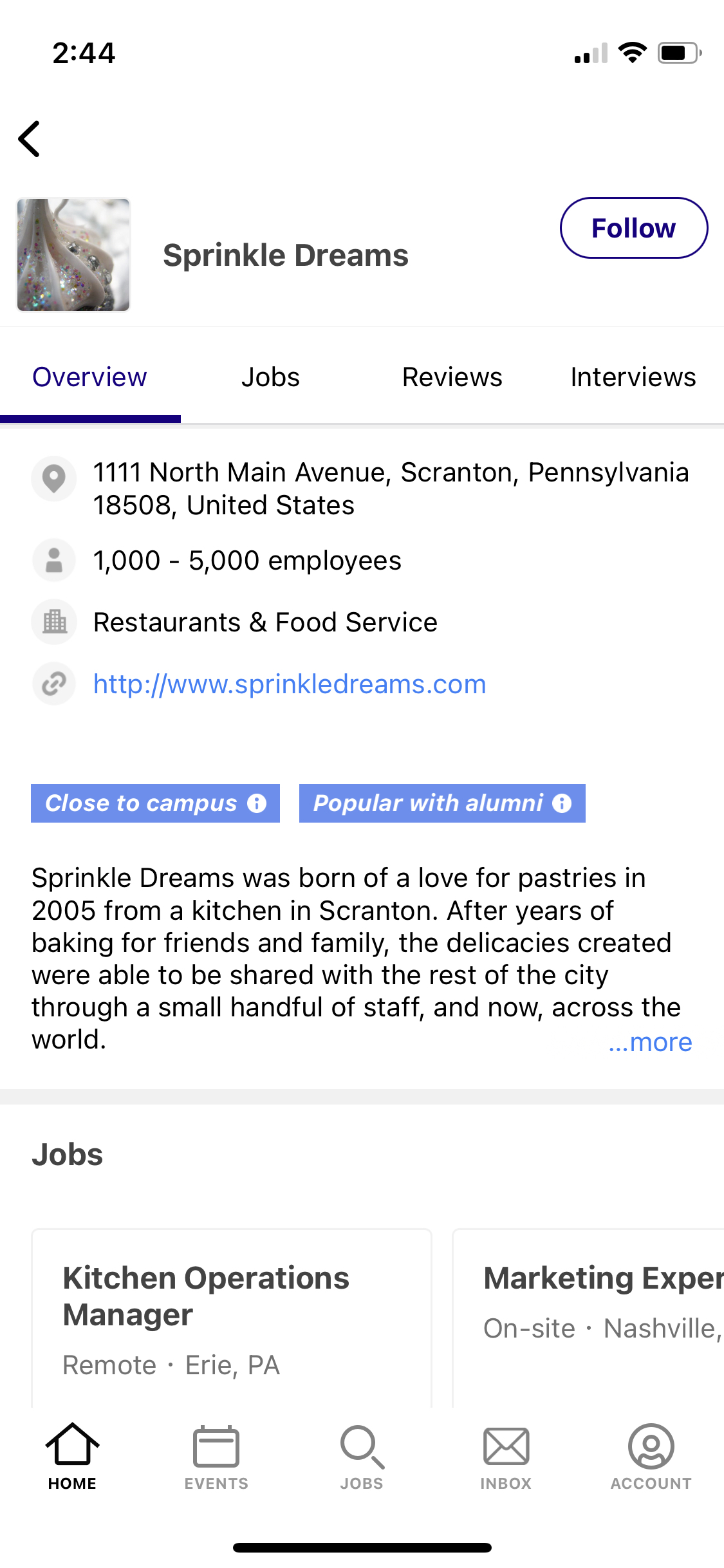The width and height of the screenshot is (724, 1568).
Task: Show info for Close to campus badge
Action: coord(257,803)
